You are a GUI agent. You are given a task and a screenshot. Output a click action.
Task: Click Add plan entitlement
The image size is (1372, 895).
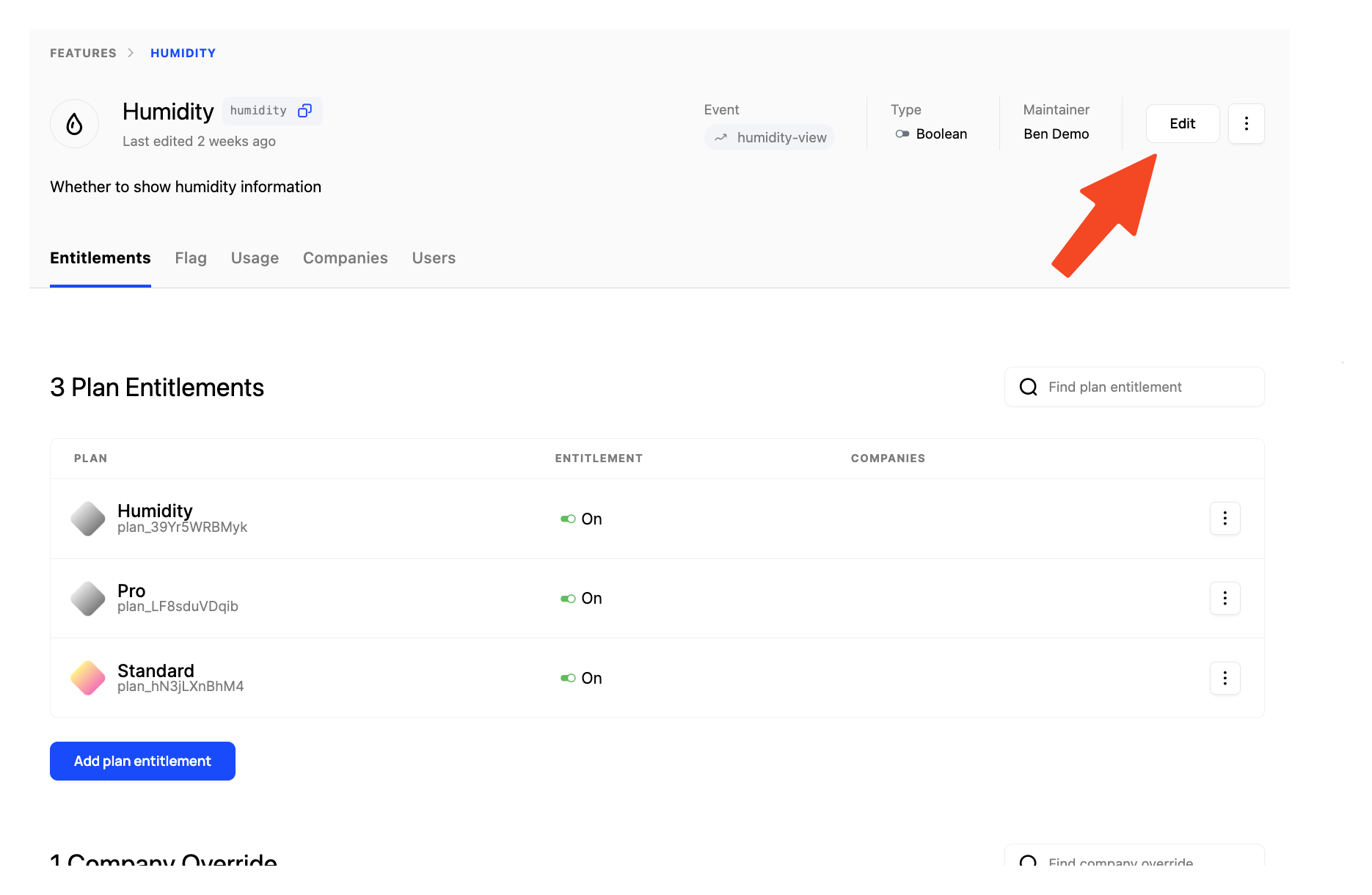(x=142, y=761)
